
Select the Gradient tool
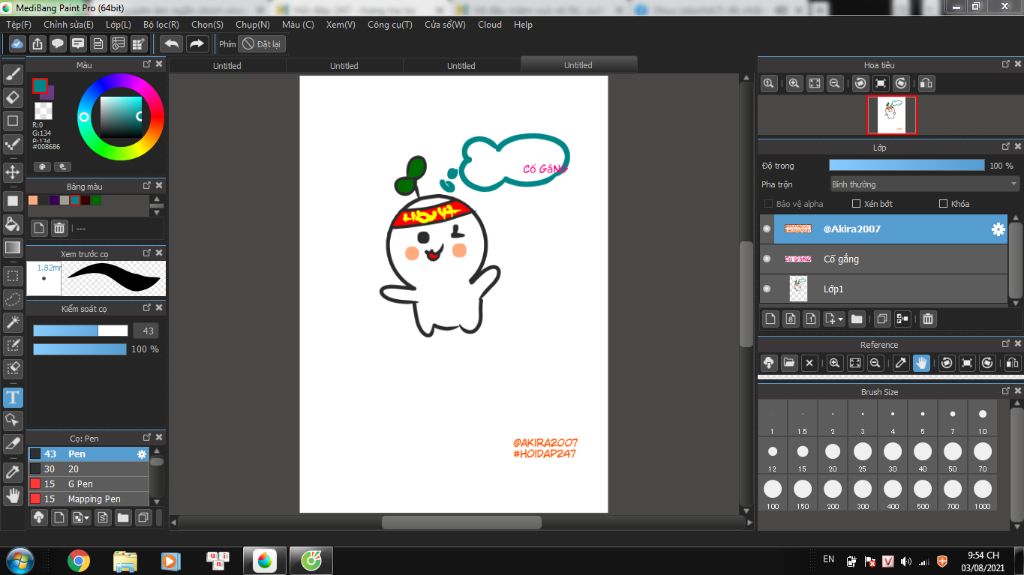pos(12,248)
